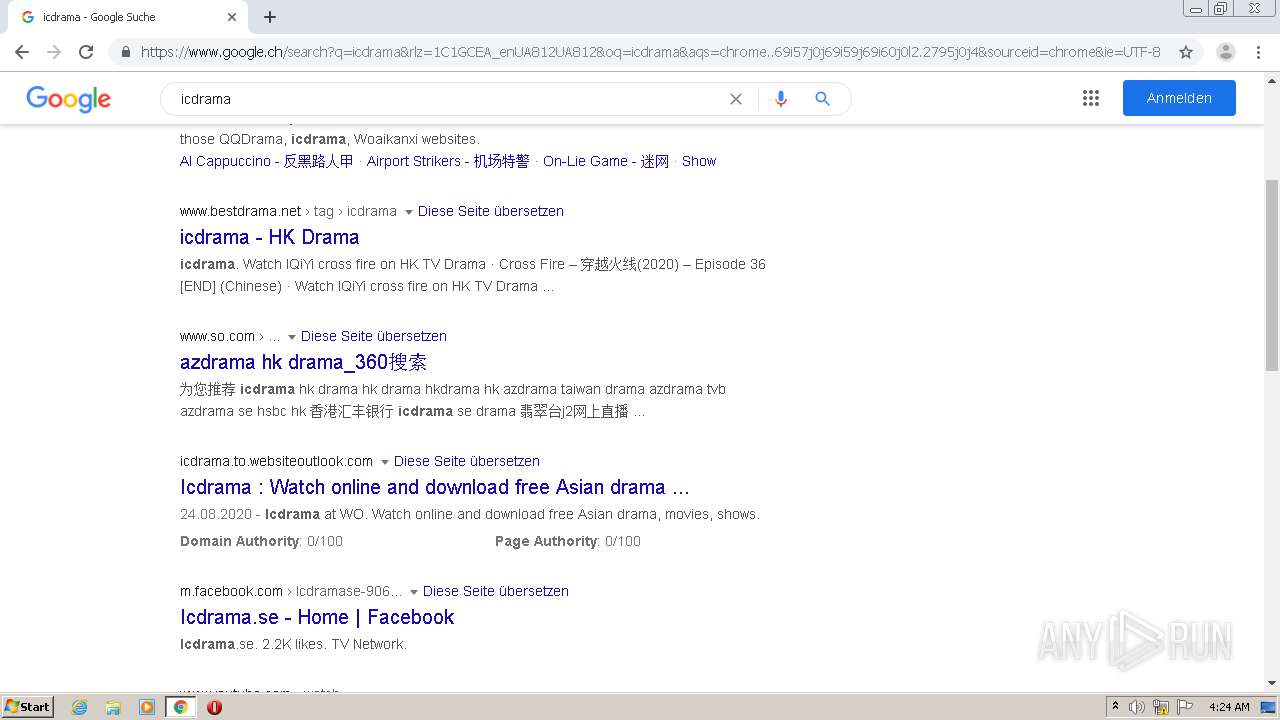This screenshot has width=1280, height=720.
Task: Click the www.bestdrama.net breadcrumb text
Action: coord(240,211)
